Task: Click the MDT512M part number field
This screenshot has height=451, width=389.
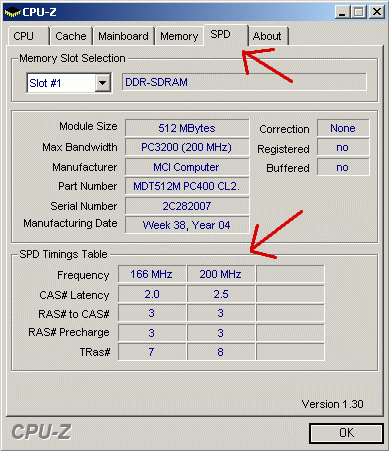Action: 187,186
